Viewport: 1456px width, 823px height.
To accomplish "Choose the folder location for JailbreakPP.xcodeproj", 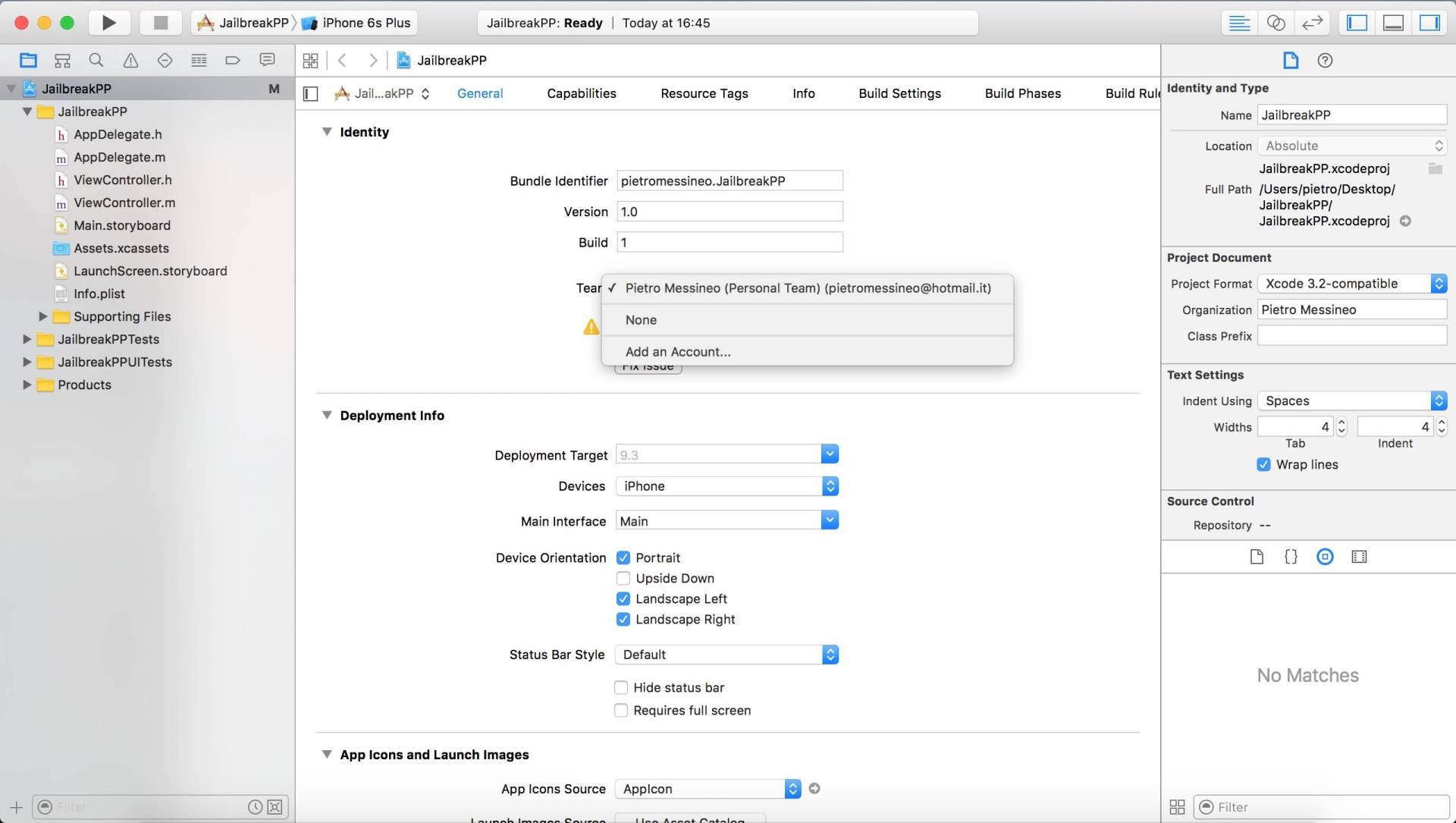I will (x=1435, y=168).
